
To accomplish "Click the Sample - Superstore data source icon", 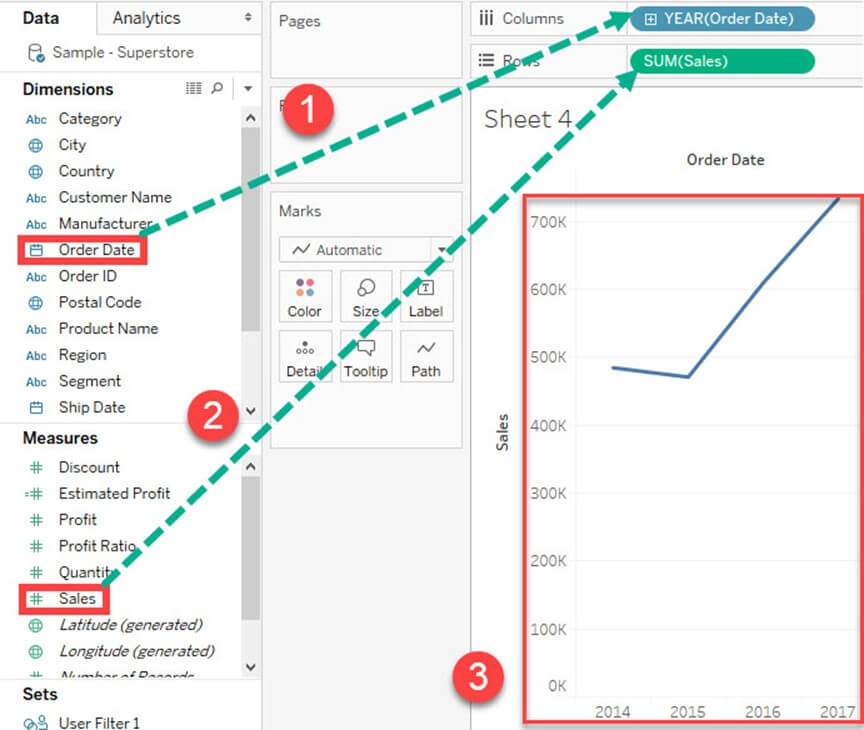I will click(36, 53).
